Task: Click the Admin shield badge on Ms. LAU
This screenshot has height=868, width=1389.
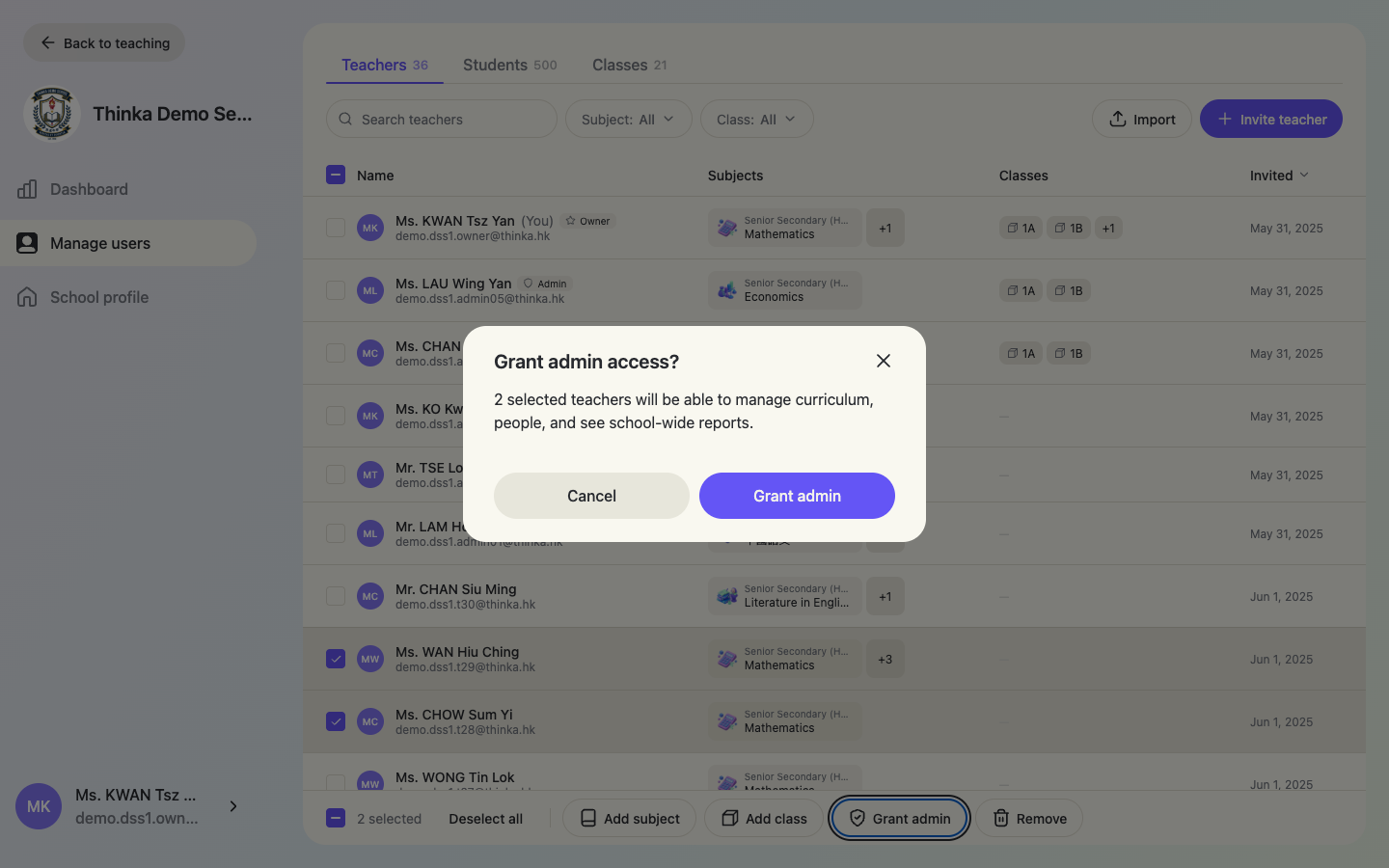Action: (x=545, y=284)
